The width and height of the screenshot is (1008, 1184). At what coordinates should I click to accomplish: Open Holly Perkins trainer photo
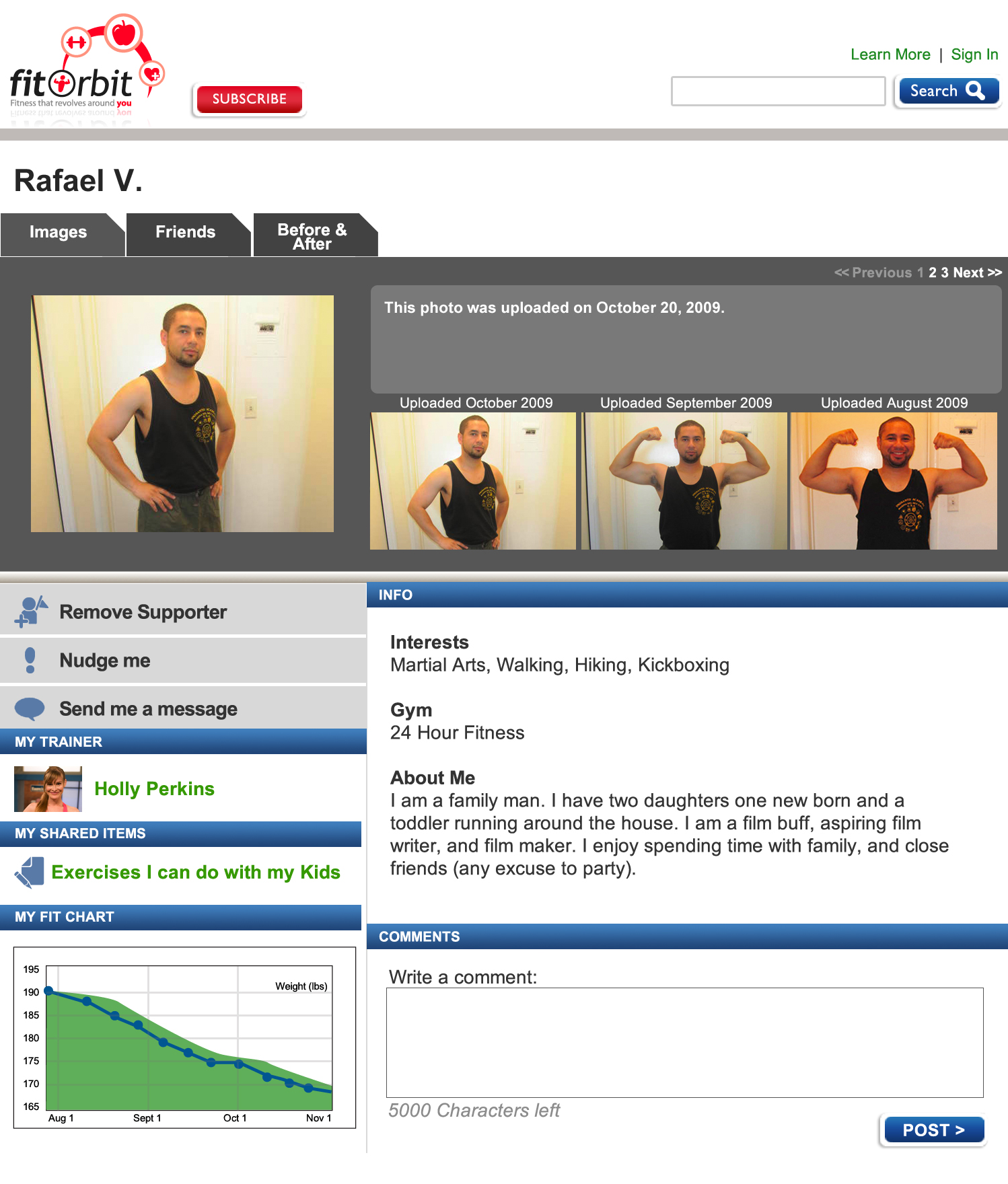pyautogui.click(x=48, y=788)
